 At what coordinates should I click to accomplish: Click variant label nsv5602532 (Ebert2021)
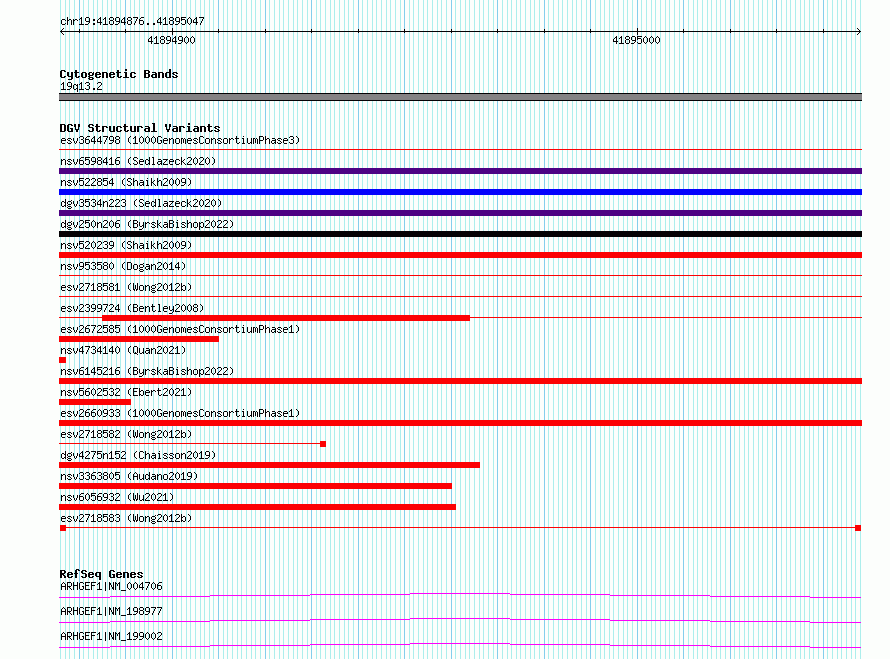[126, 392]
